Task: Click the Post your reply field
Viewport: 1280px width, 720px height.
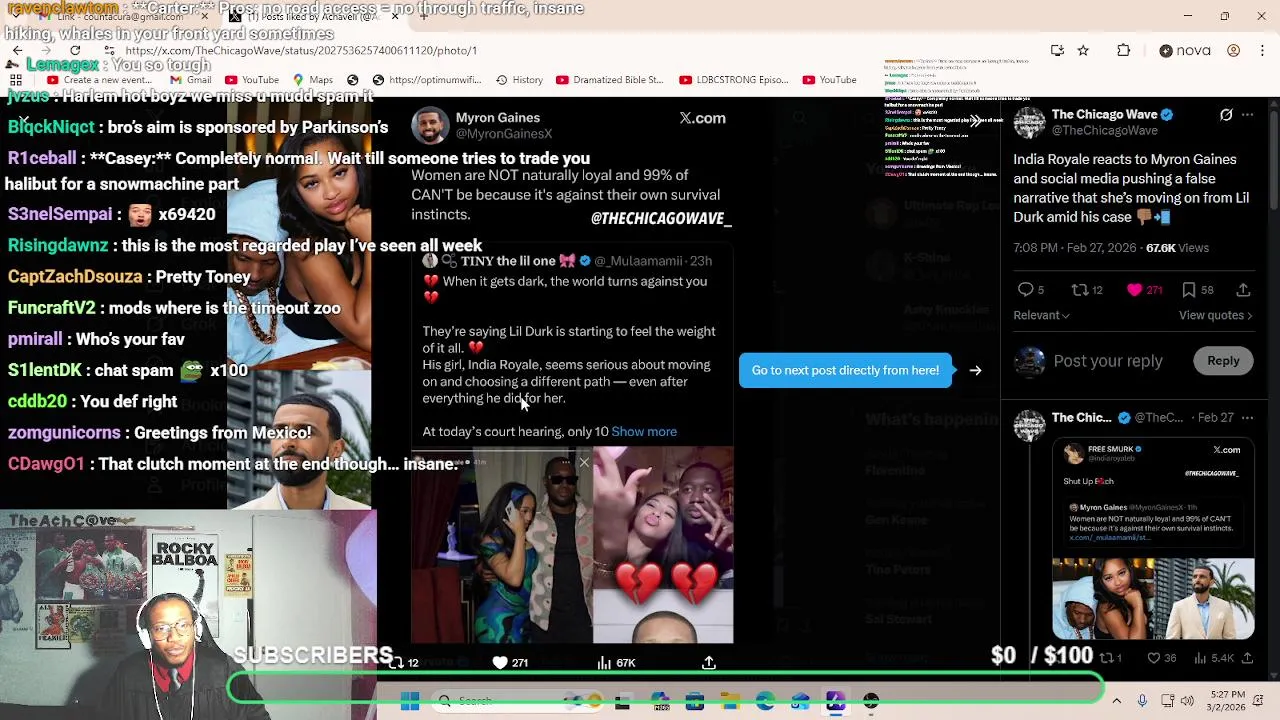Action: [x=1108, y=361]
